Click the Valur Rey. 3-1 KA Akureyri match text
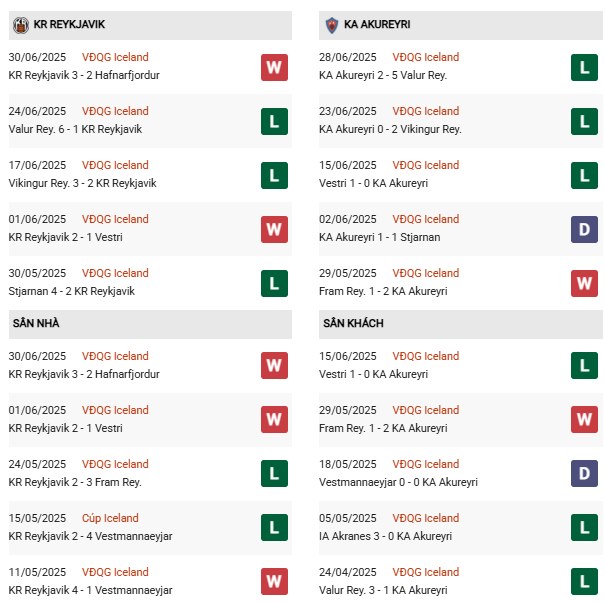 (x=383, y=590)
